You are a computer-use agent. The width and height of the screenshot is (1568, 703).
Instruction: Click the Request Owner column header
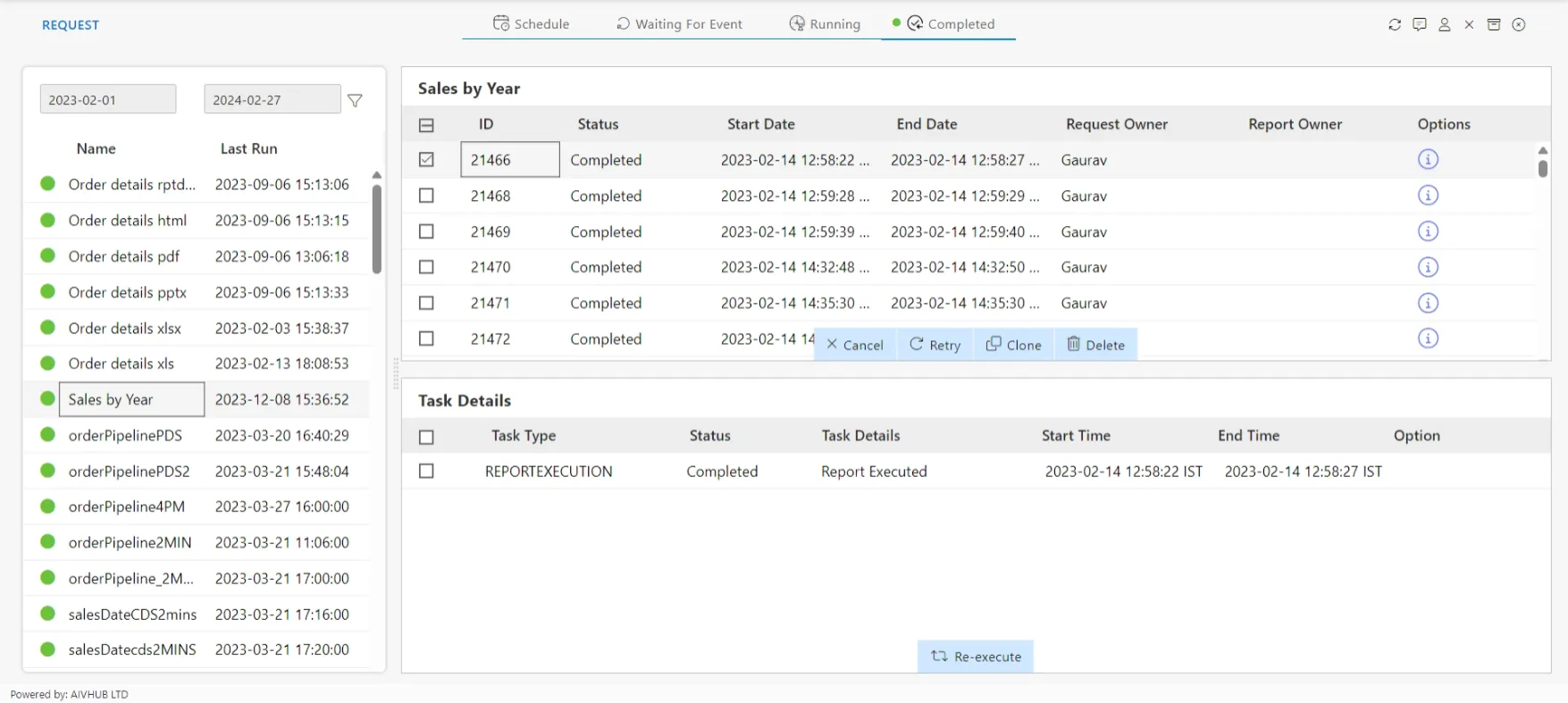point(1116,124)
